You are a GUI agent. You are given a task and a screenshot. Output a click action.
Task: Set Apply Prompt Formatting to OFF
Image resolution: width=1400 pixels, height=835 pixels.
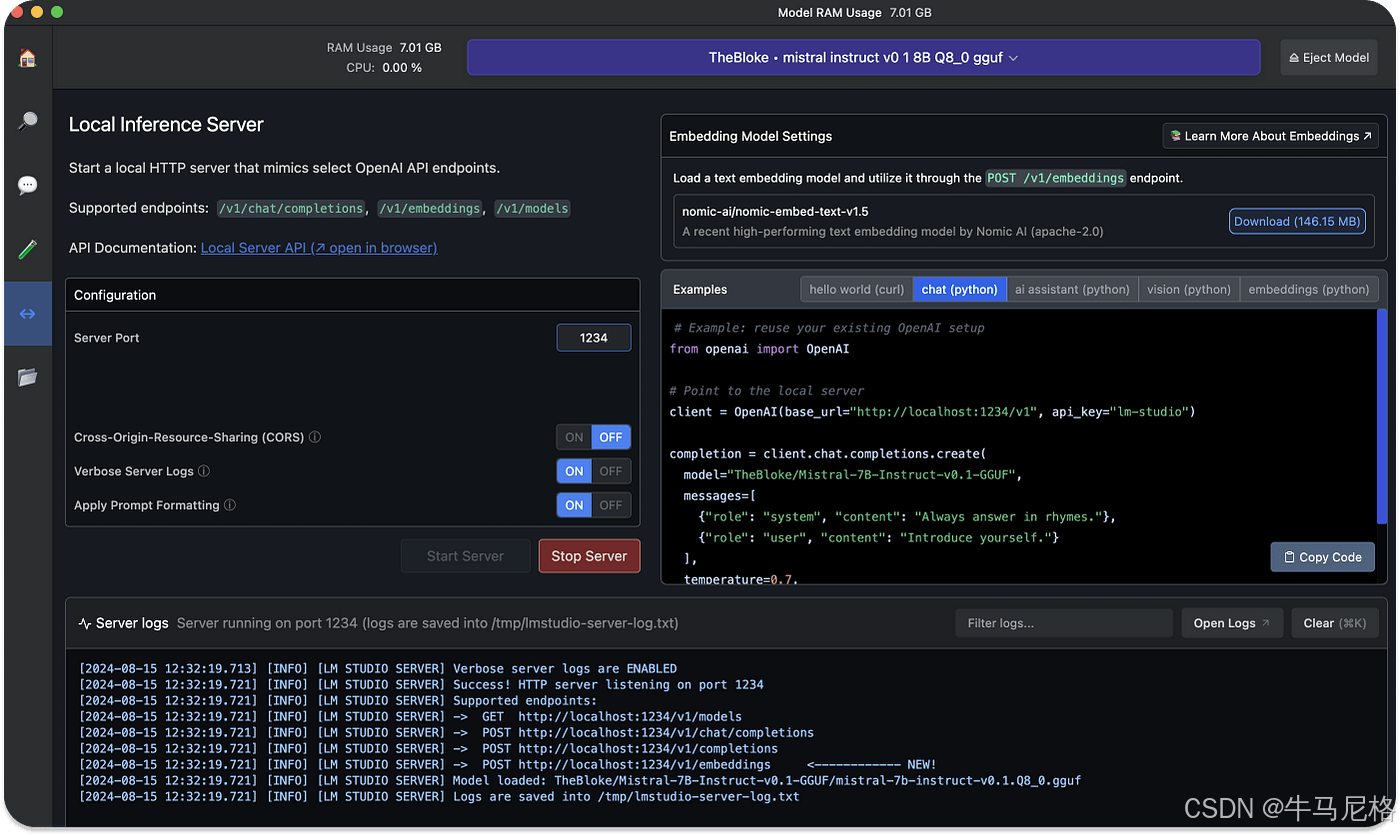[611, 505]
